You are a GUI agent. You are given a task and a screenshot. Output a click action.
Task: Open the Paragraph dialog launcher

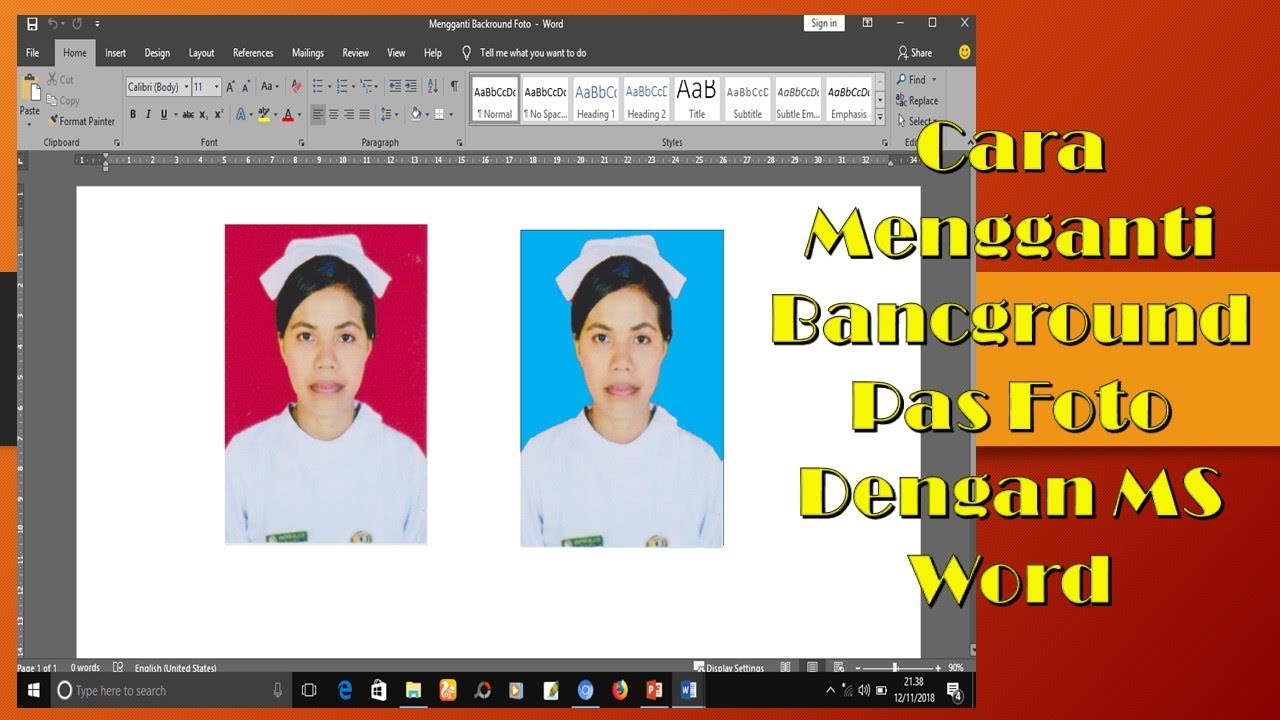tap(458, 143)
